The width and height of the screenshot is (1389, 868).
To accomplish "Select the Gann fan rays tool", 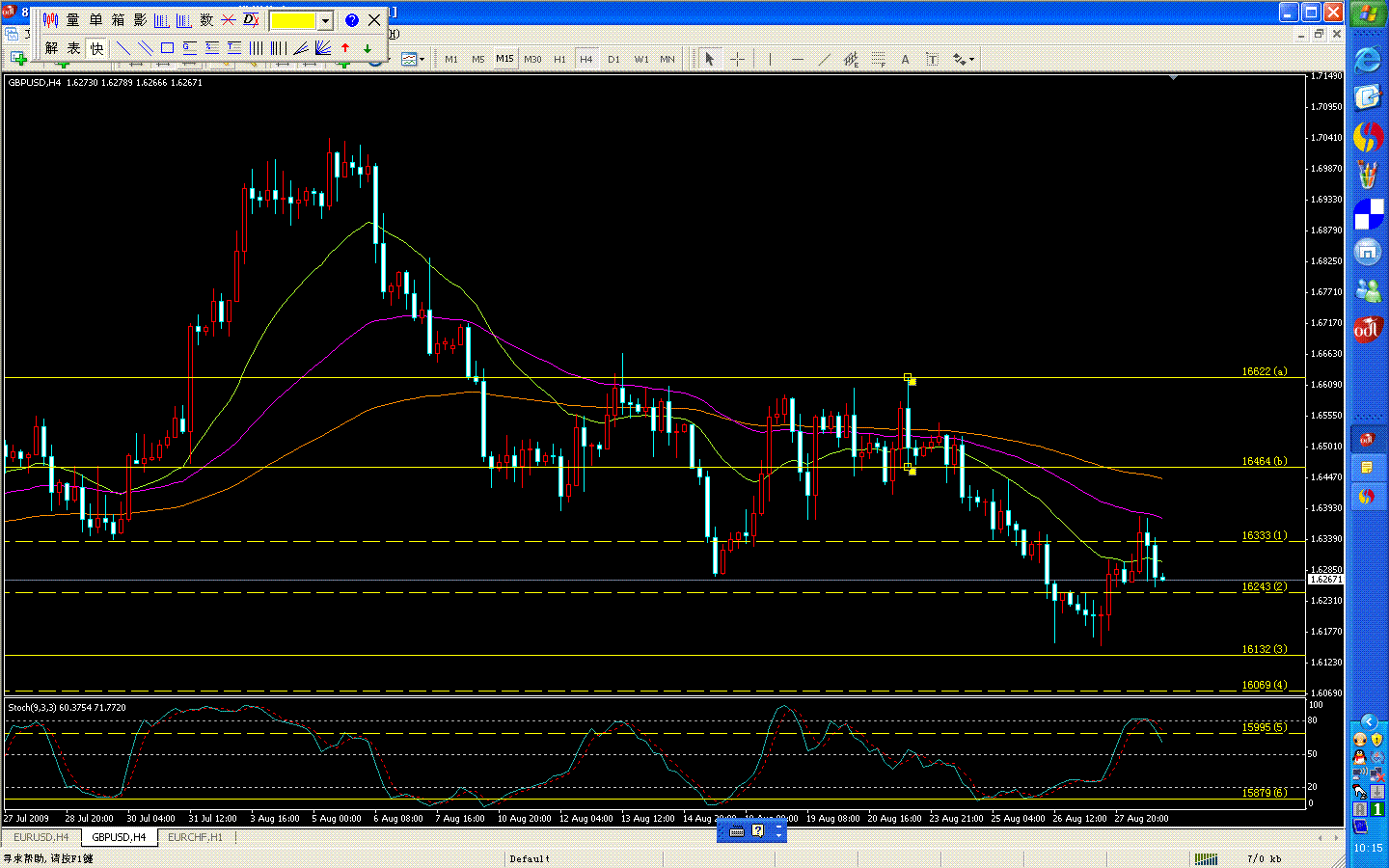I will pos(323,48).
